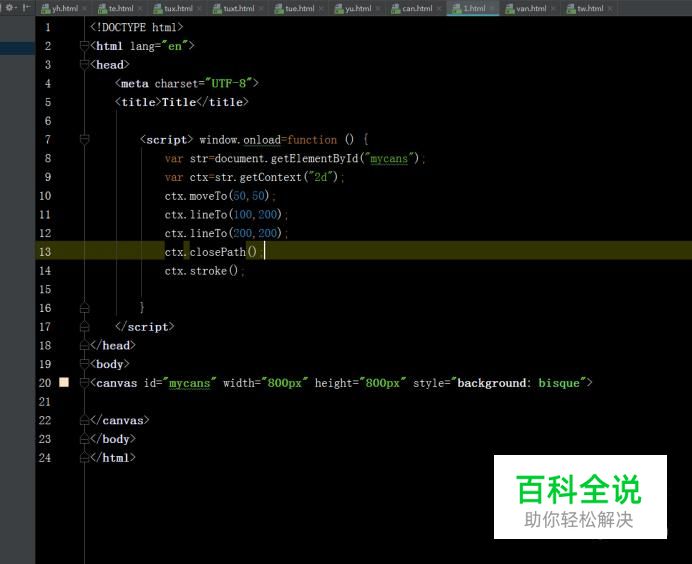692x564 pixels.
Task: Collapse the body tag fold on line 19
Action: (x=84, y=364)
